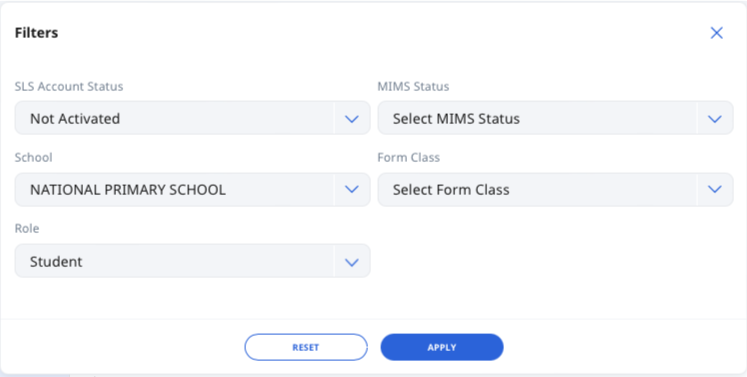
Task: Click the 'SLS Account Status' label
Action: [69, 86]
